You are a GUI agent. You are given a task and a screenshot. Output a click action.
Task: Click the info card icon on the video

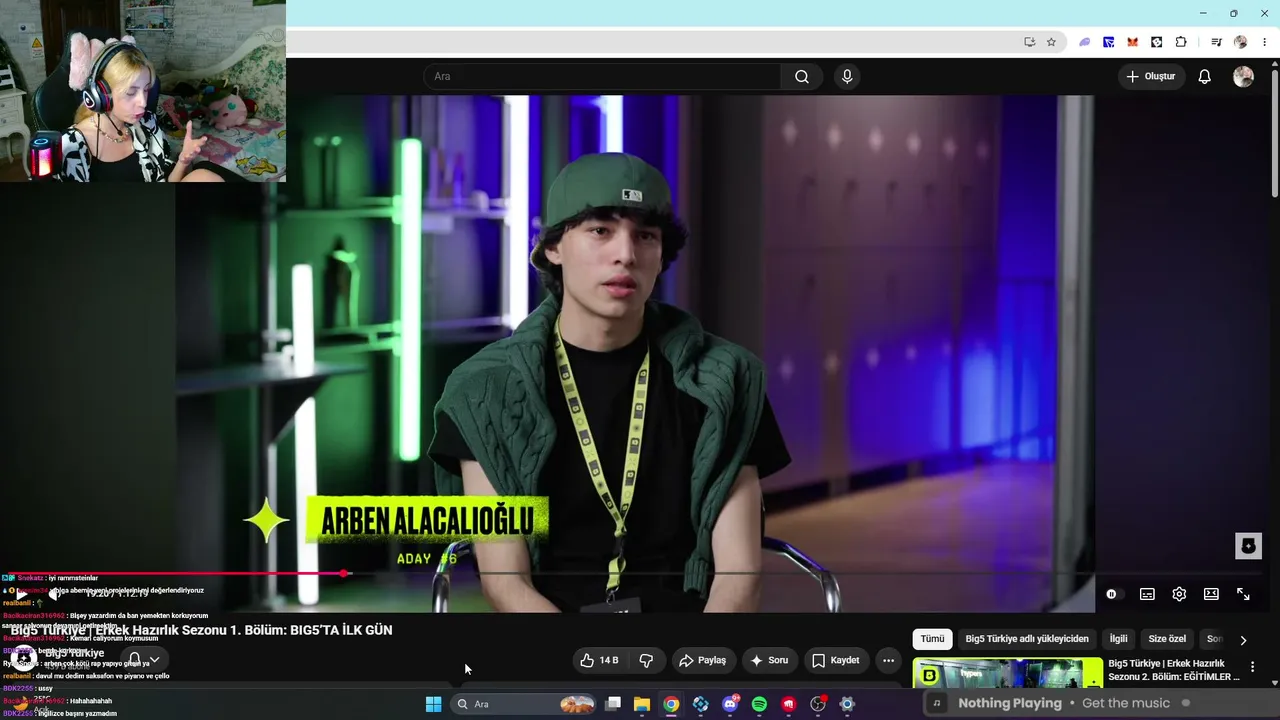(1248, 546)
